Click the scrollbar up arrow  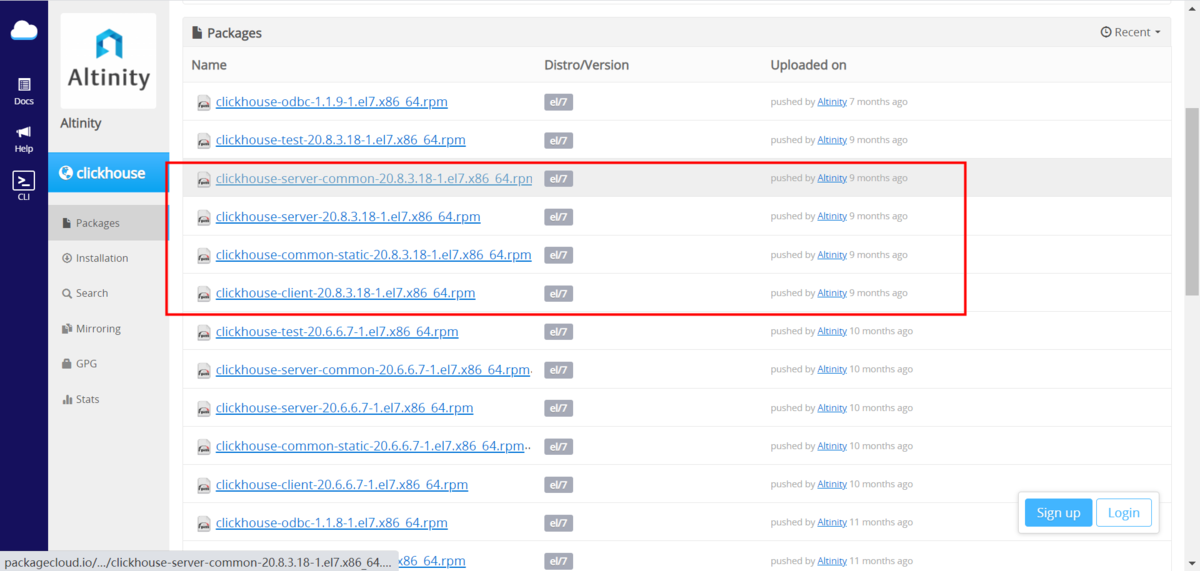click(x=1191, y=8)
